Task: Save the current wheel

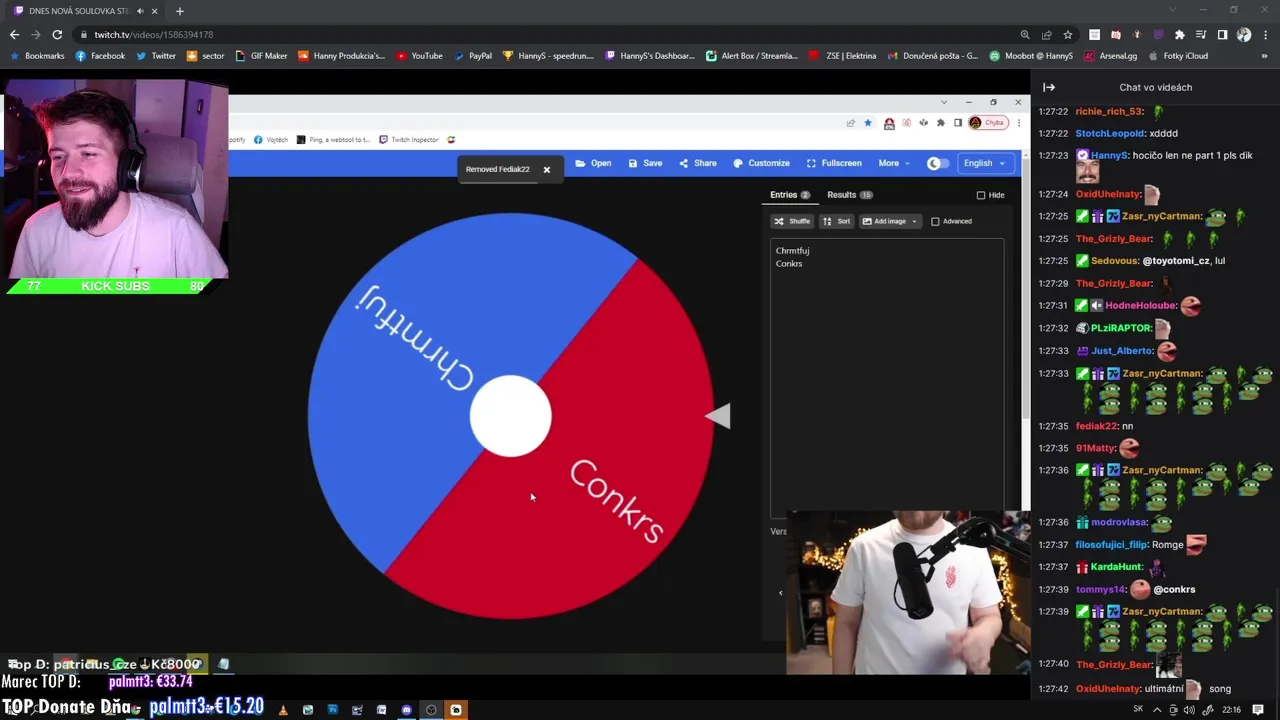Action: (x=645, y=163)
